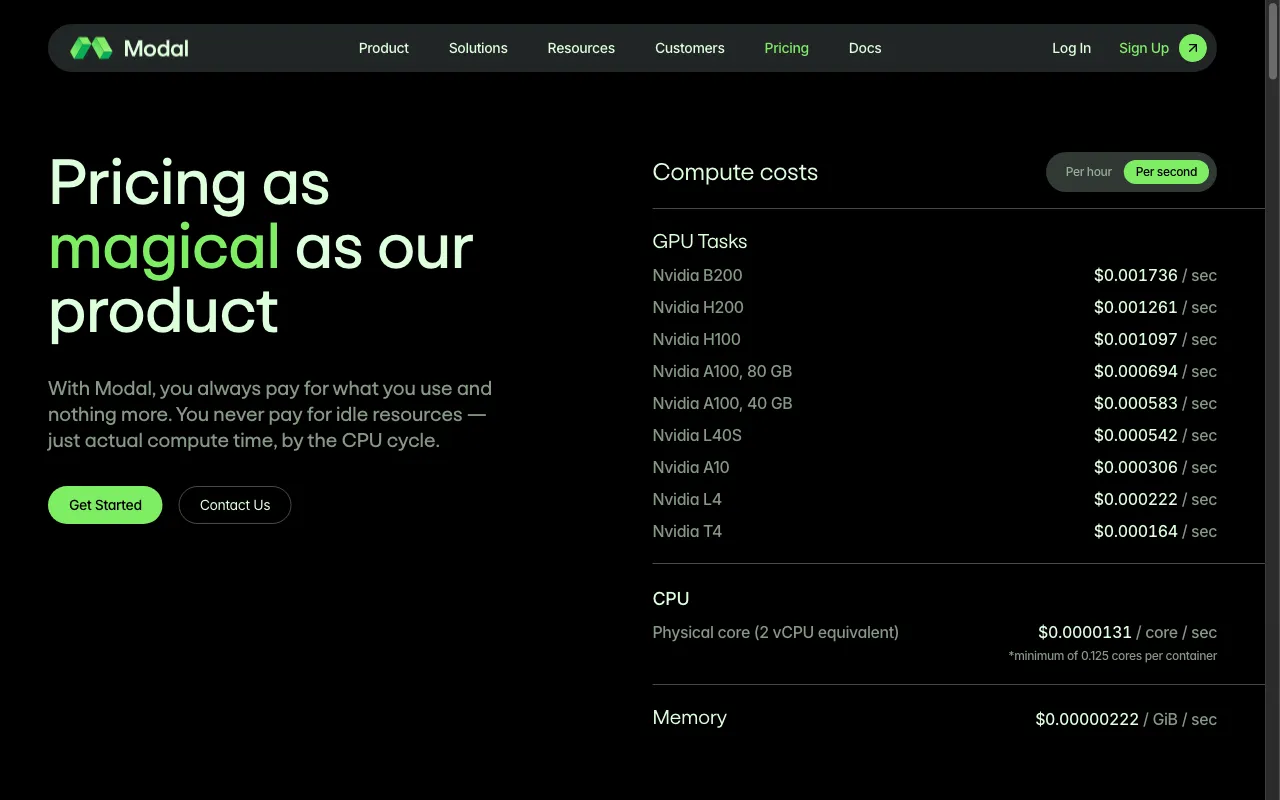Select the Nvidia T4 row label
This screenshot has width=1280, height=800.
click(x=687, y=531)
